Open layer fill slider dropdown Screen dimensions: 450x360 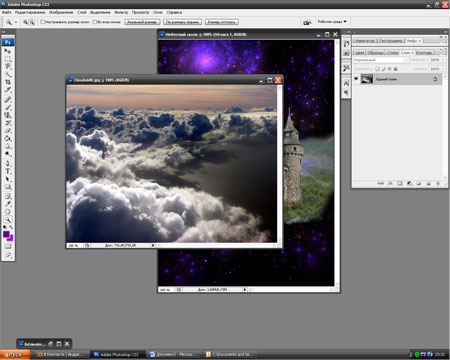pyautogui.click(x=443, y=69)
